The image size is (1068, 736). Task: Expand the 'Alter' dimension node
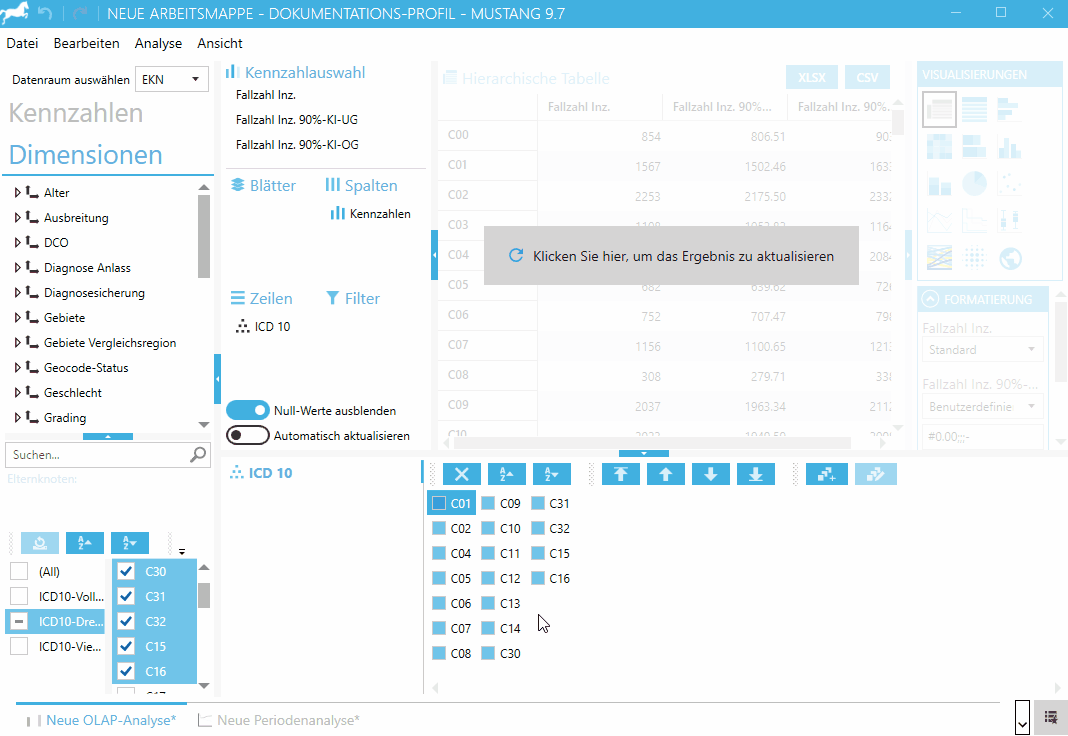click(x=17, y=193)
